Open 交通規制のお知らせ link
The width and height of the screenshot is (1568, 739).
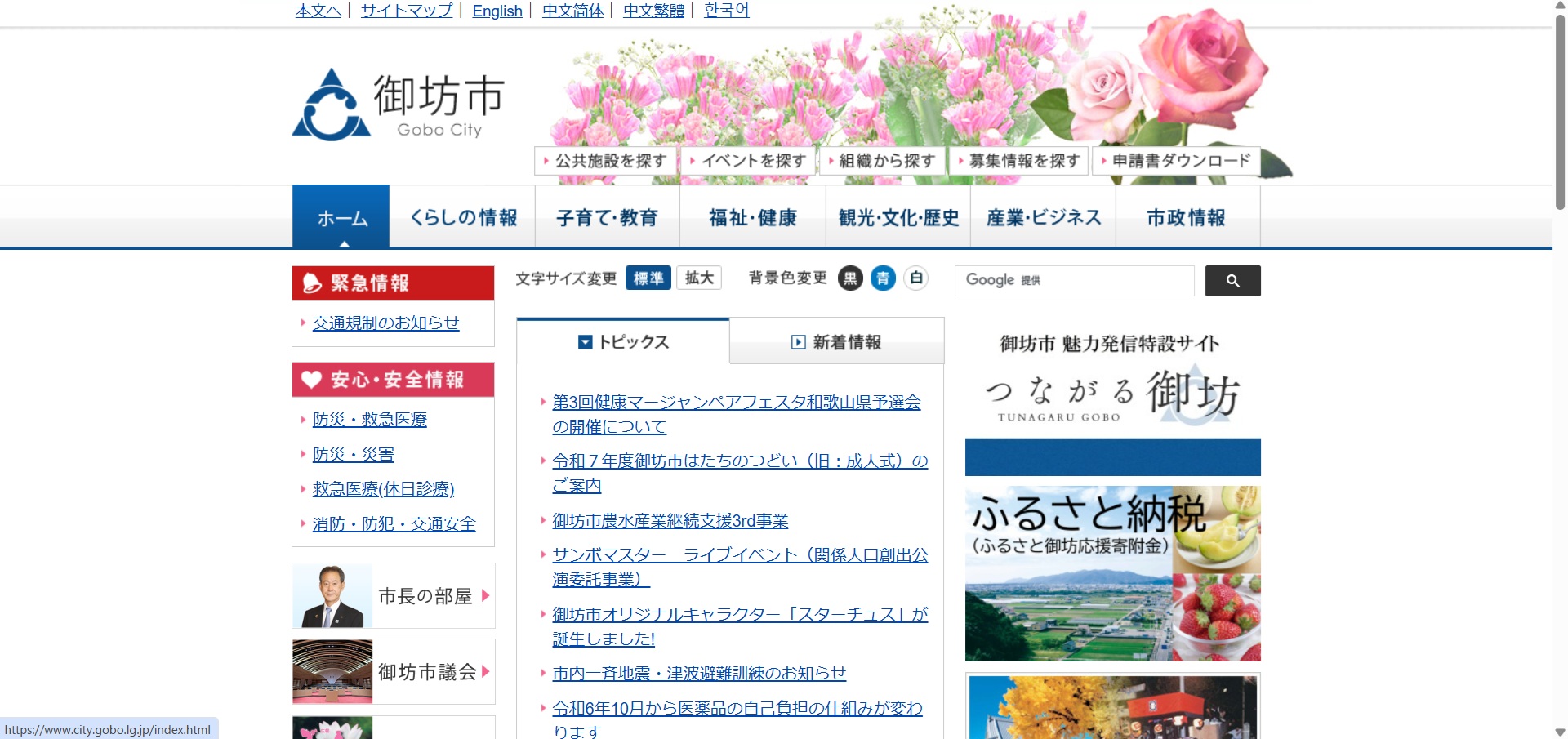pos(385,323)
